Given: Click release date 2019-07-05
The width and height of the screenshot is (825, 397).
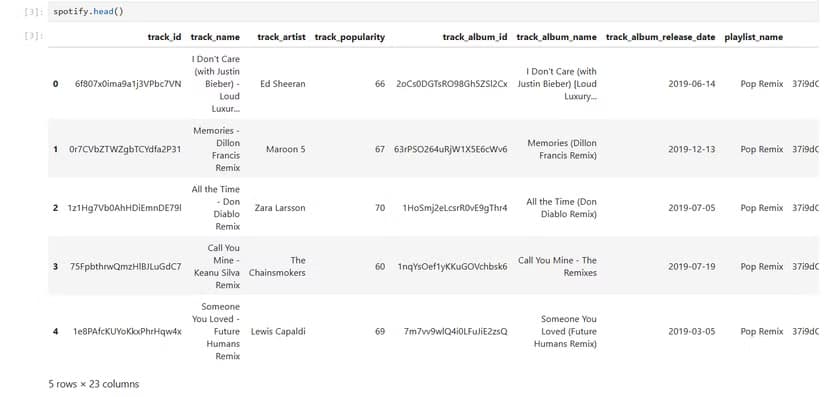Looking at the screenshot, I should coord(692,208).
